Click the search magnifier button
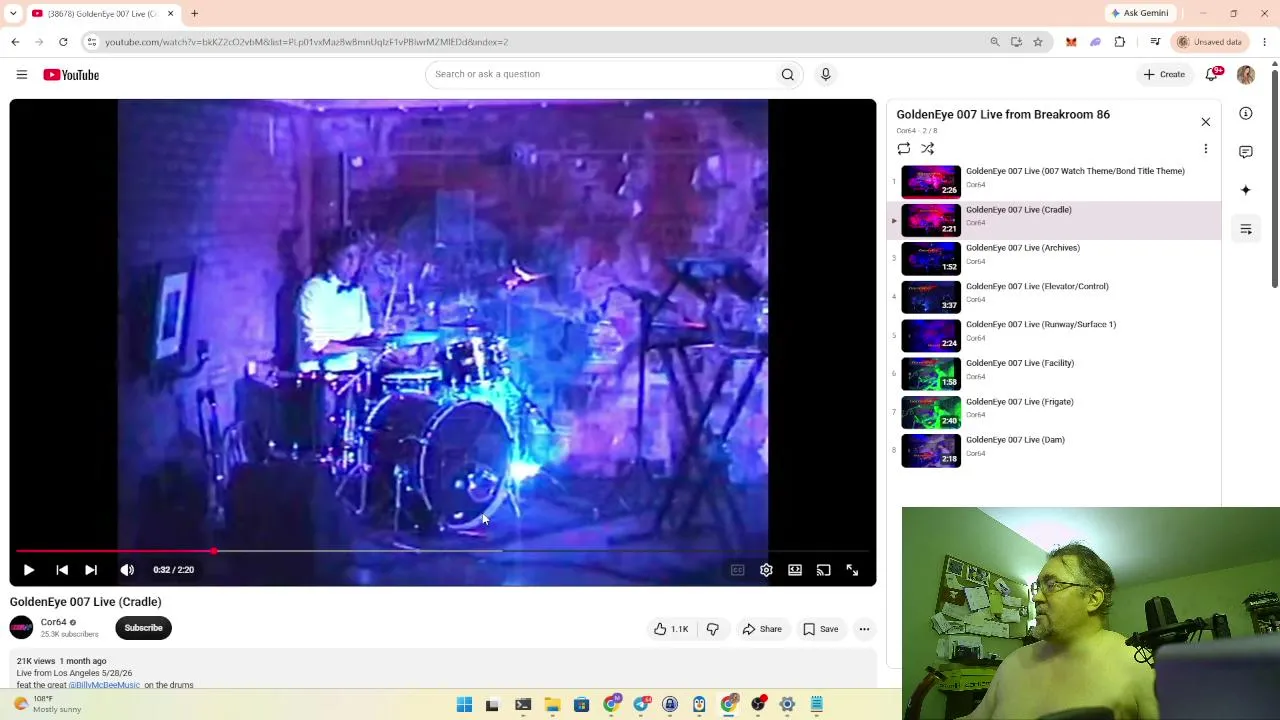This screenshot has width=1280, height=720. [788, 74]
